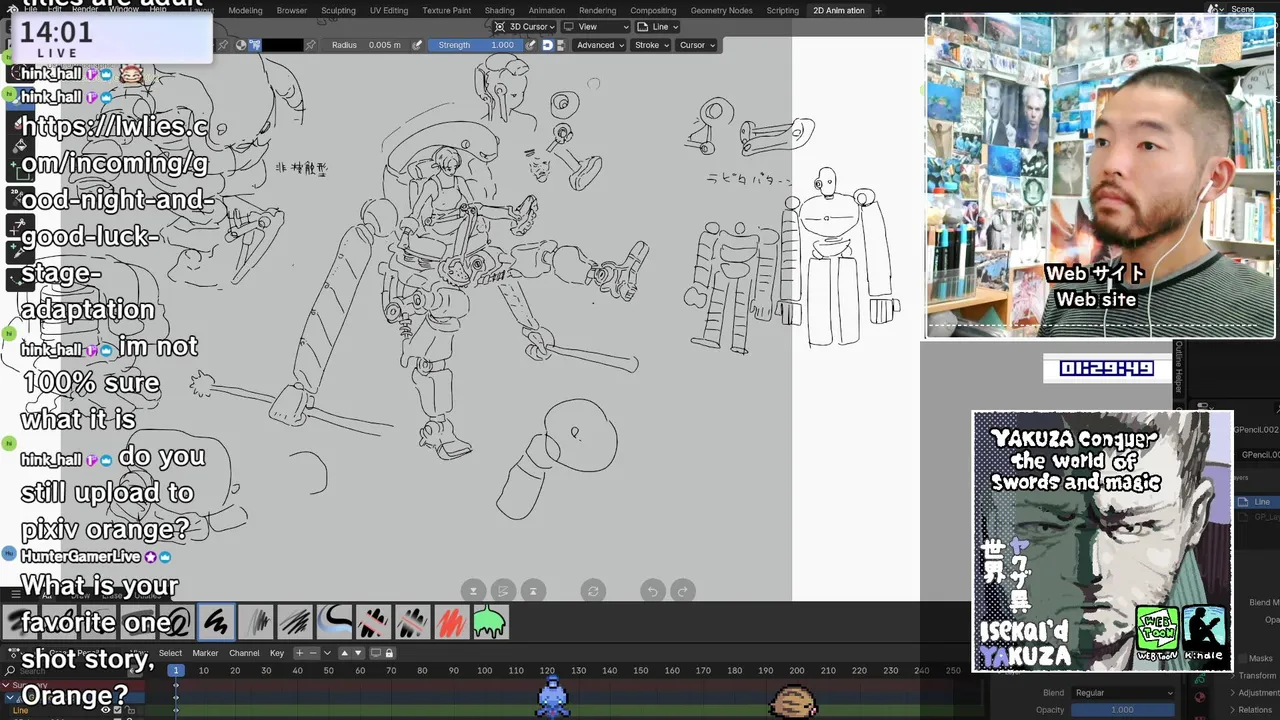
Task: Open the Line guide type dropdown
Action: 657,27
